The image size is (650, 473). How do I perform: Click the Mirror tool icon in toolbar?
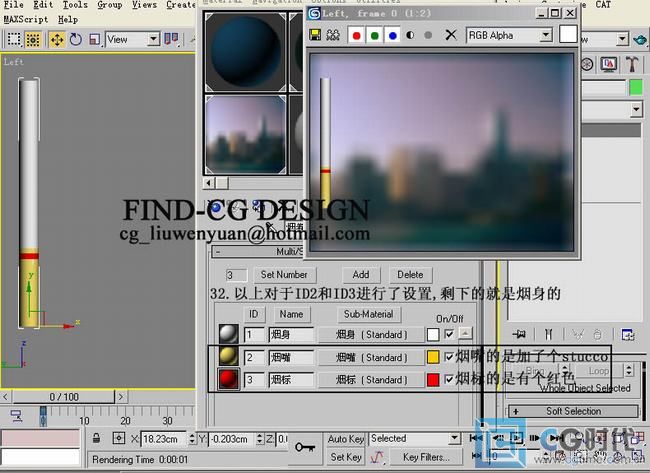171,39
